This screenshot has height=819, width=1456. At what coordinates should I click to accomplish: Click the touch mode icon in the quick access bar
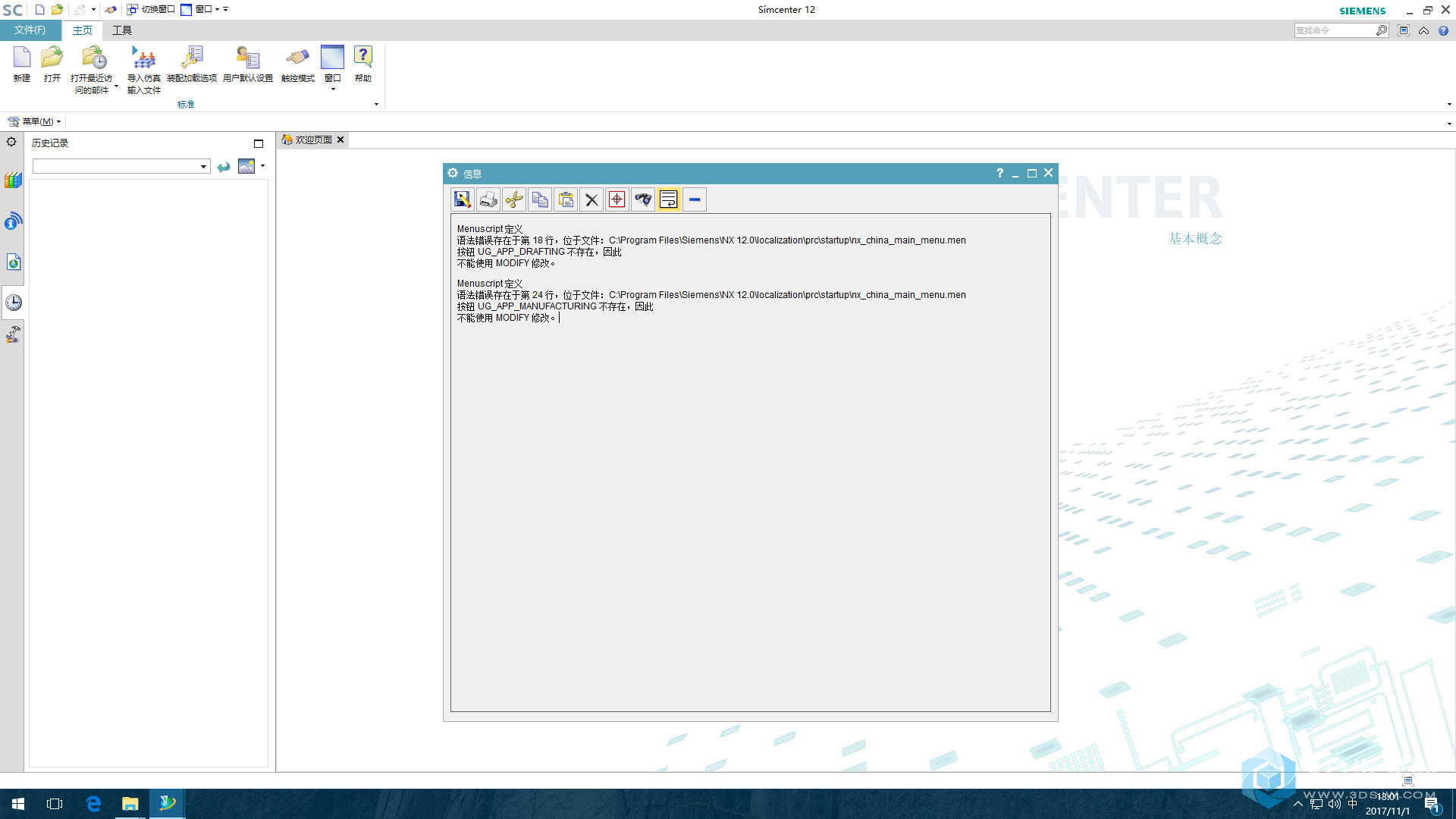click(x=111, y=10)
